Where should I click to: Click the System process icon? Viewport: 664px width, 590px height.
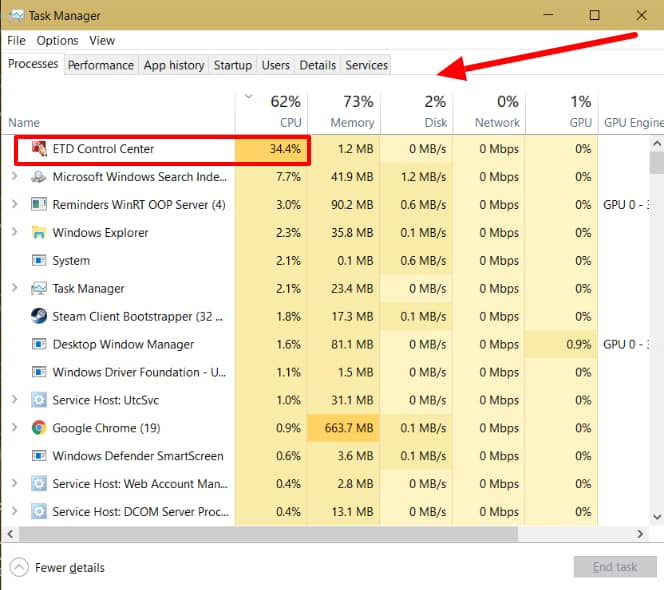click(39, 260)
